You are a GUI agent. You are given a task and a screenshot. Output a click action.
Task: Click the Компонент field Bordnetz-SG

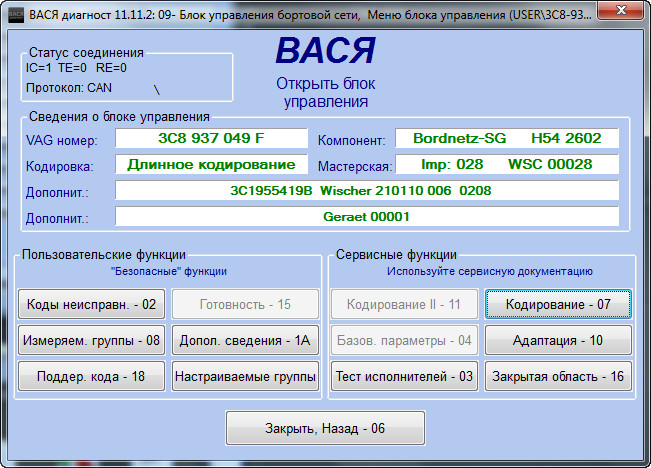[x=507, y=138]
